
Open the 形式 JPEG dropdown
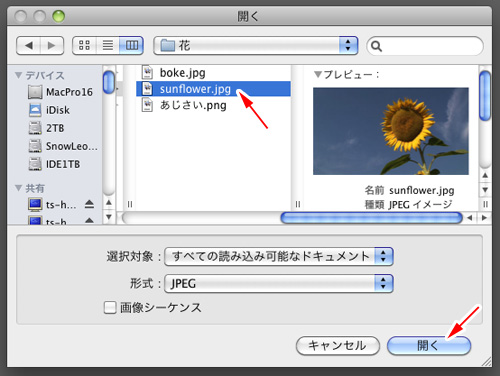[x=279, y=284]
